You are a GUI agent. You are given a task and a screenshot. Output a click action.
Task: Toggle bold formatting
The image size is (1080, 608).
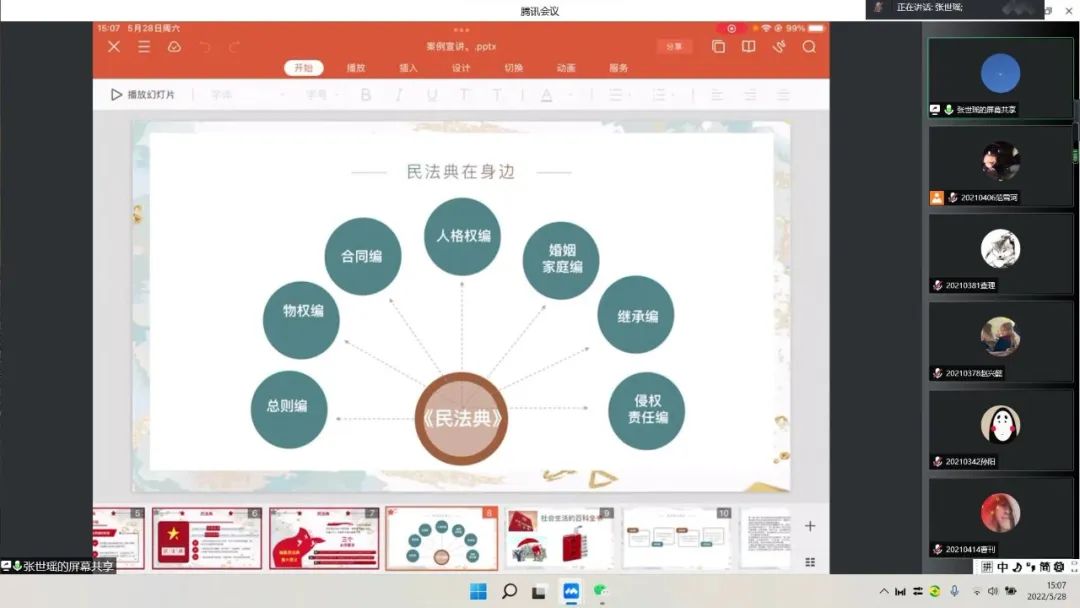click(366, 95)
